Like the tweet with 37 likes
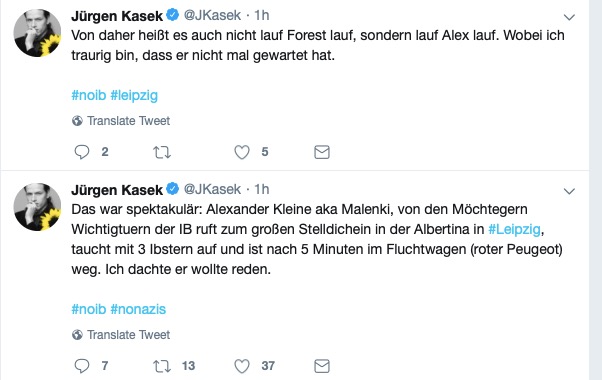This screenshot has height=380, width=602. click(242, 366)
